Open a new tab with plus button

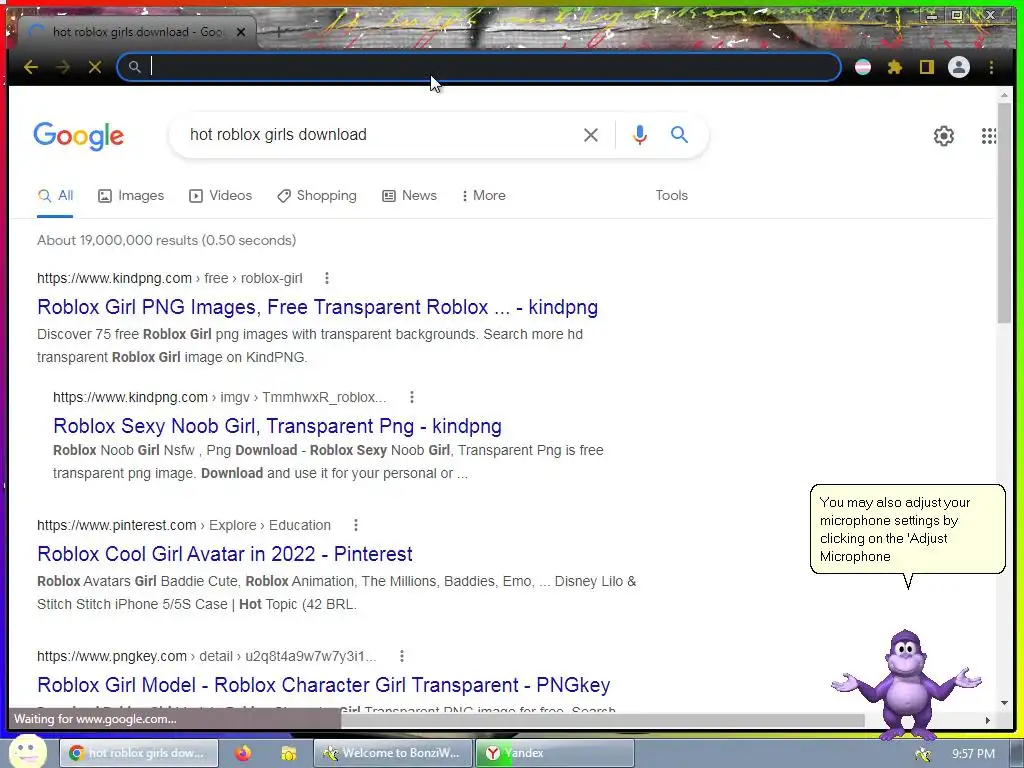pos(279,31)
